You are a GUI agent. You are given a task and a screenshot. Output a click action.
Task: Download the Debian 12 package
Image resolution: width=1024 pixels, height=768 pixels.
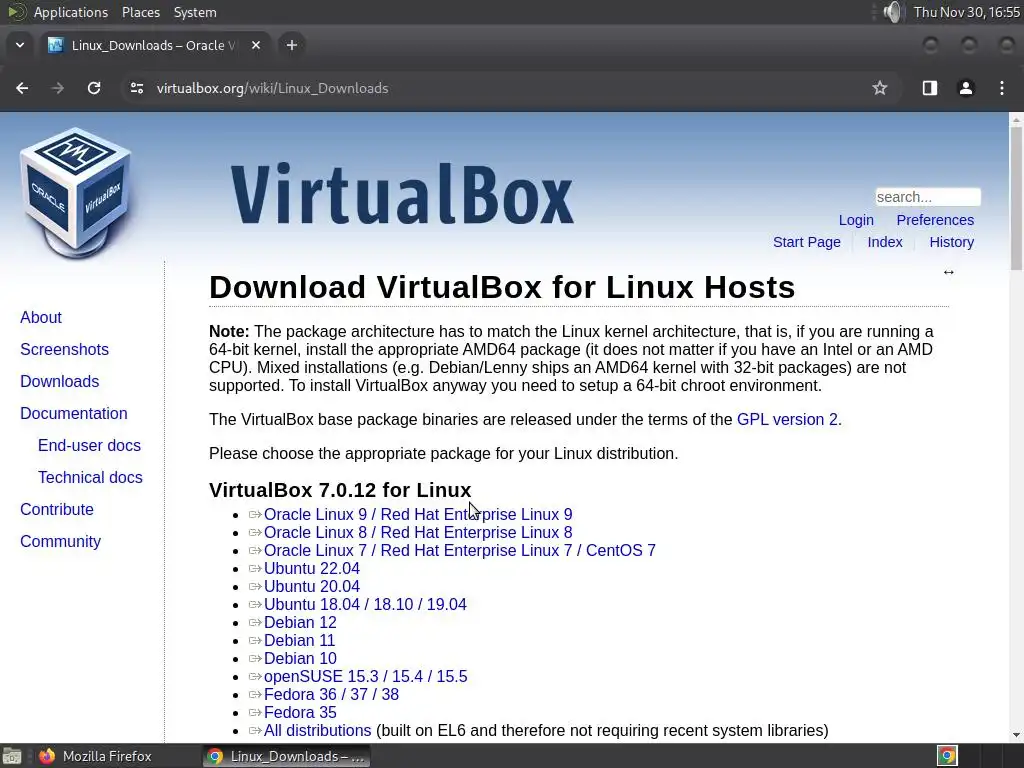(x=300, y=622)
